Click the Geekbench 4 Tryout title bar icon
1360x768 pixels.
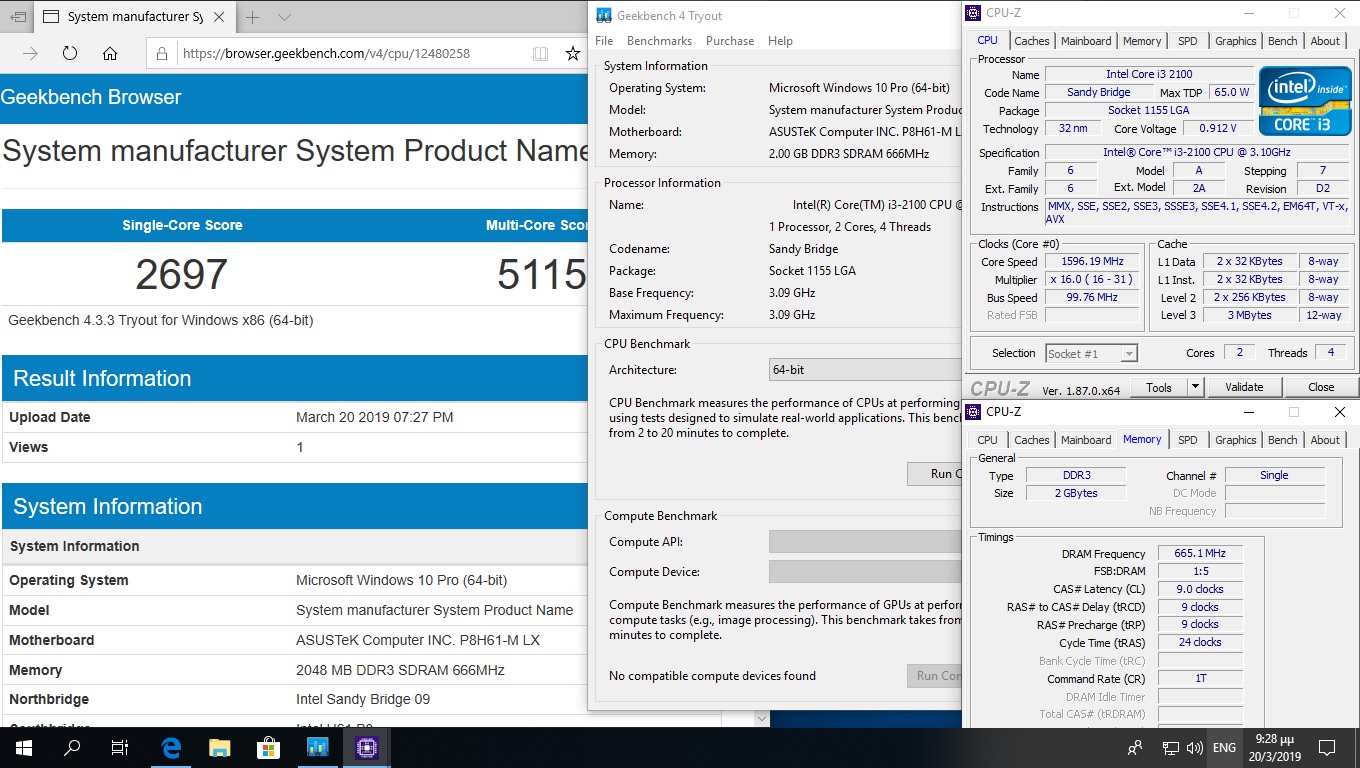tap(603, 16)
